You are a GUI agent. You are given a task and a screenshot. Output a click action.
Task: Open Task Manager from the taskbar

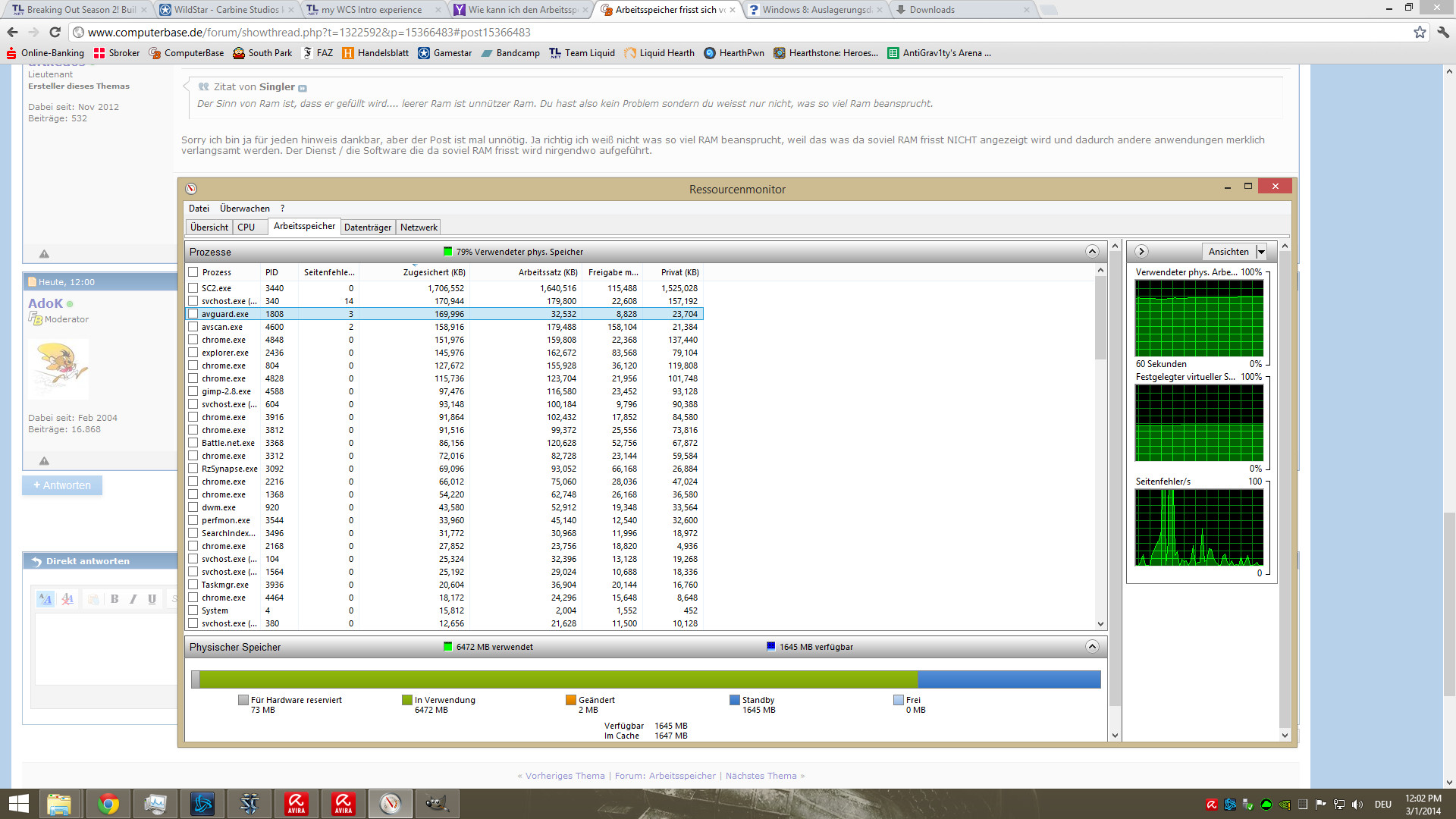pos(155,803)
